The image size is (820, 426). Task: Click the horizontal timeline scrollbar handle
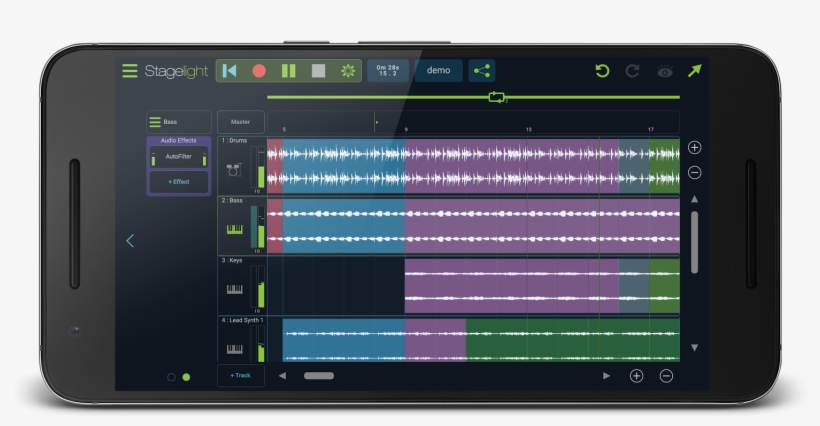pos(318,376)
